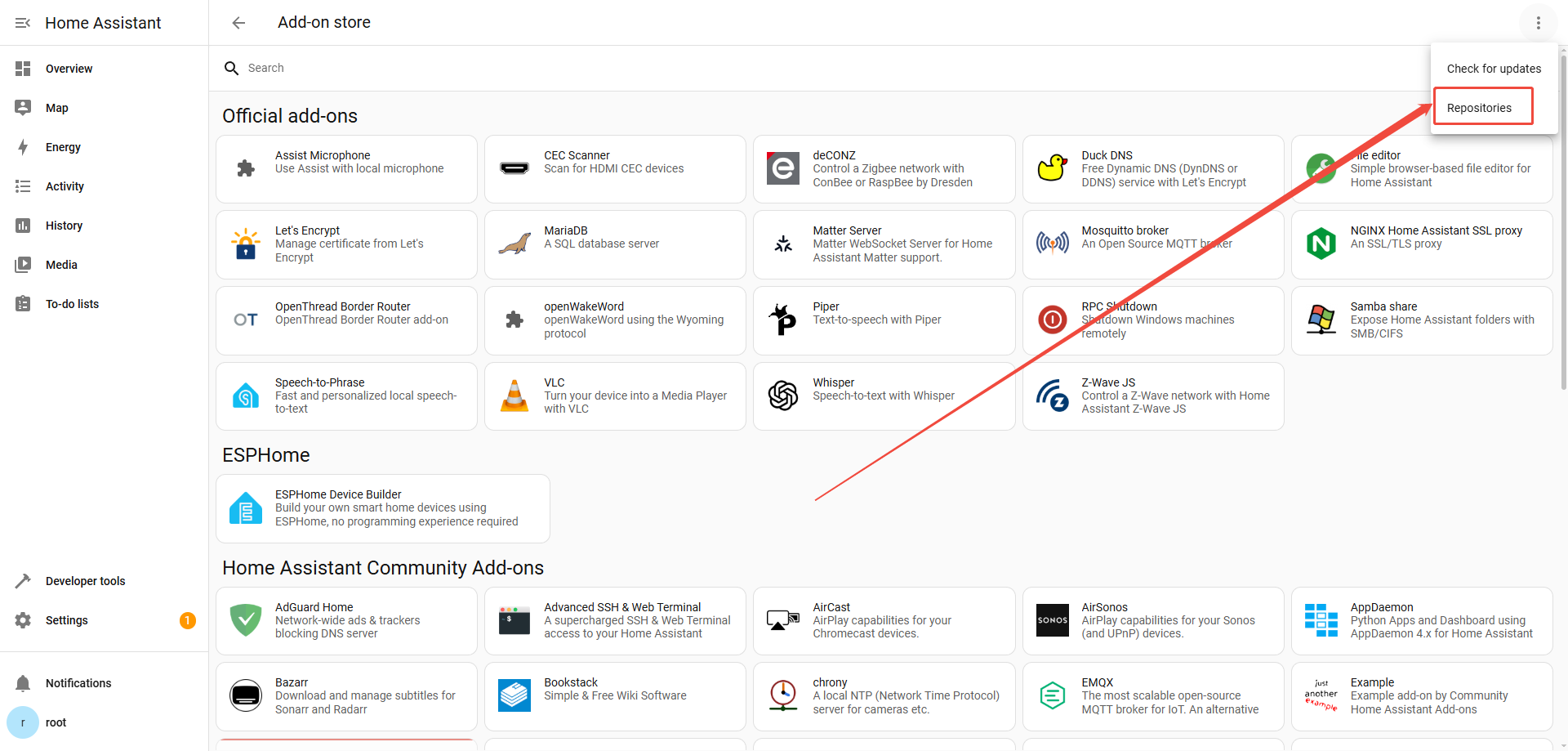1568x751 pixels.
Task: Open the MariaDB seal icon
Action: (514, 244)
